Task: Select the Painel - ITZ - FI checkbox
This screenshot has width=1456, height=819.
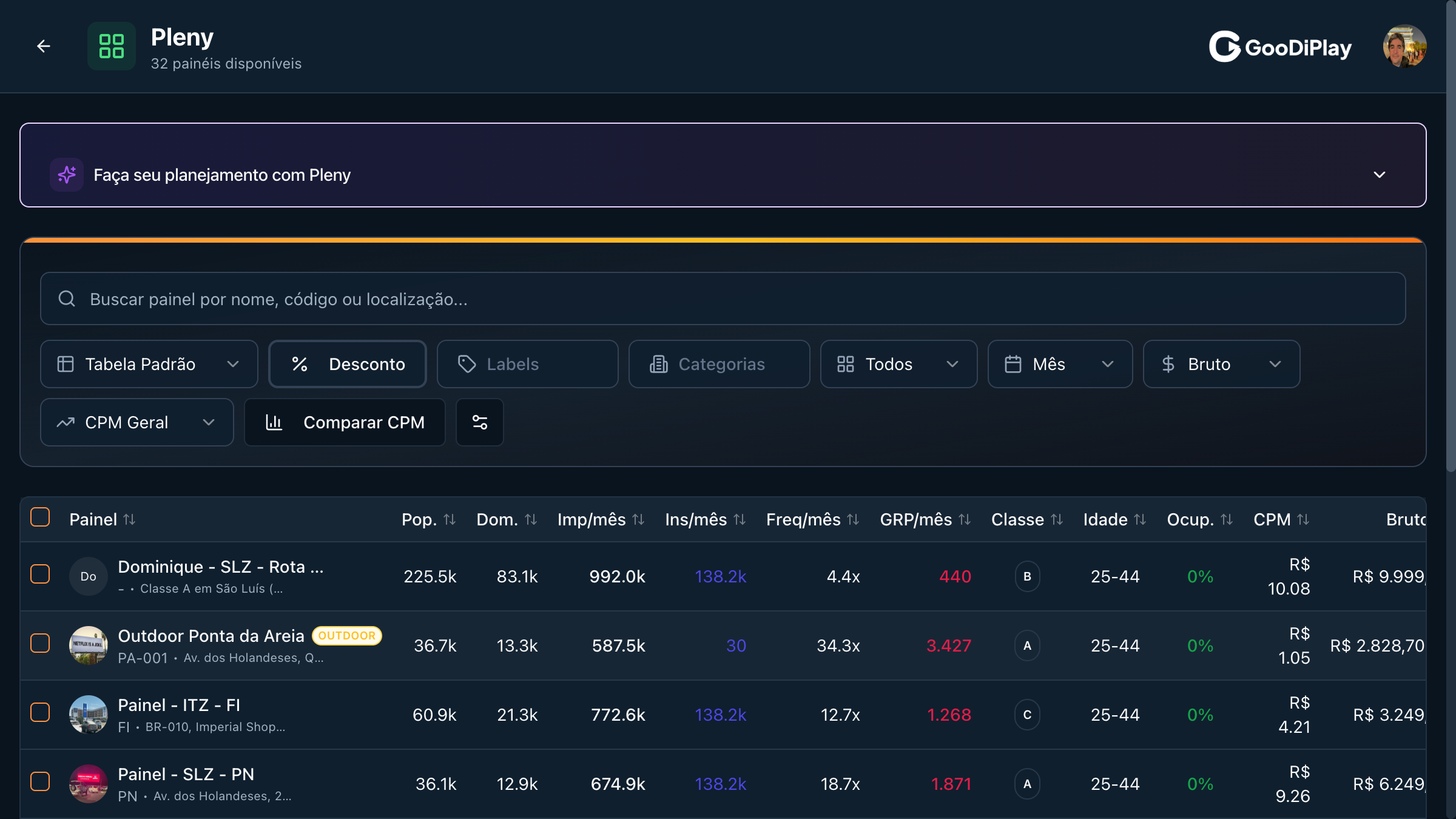Action: (40, 712)
